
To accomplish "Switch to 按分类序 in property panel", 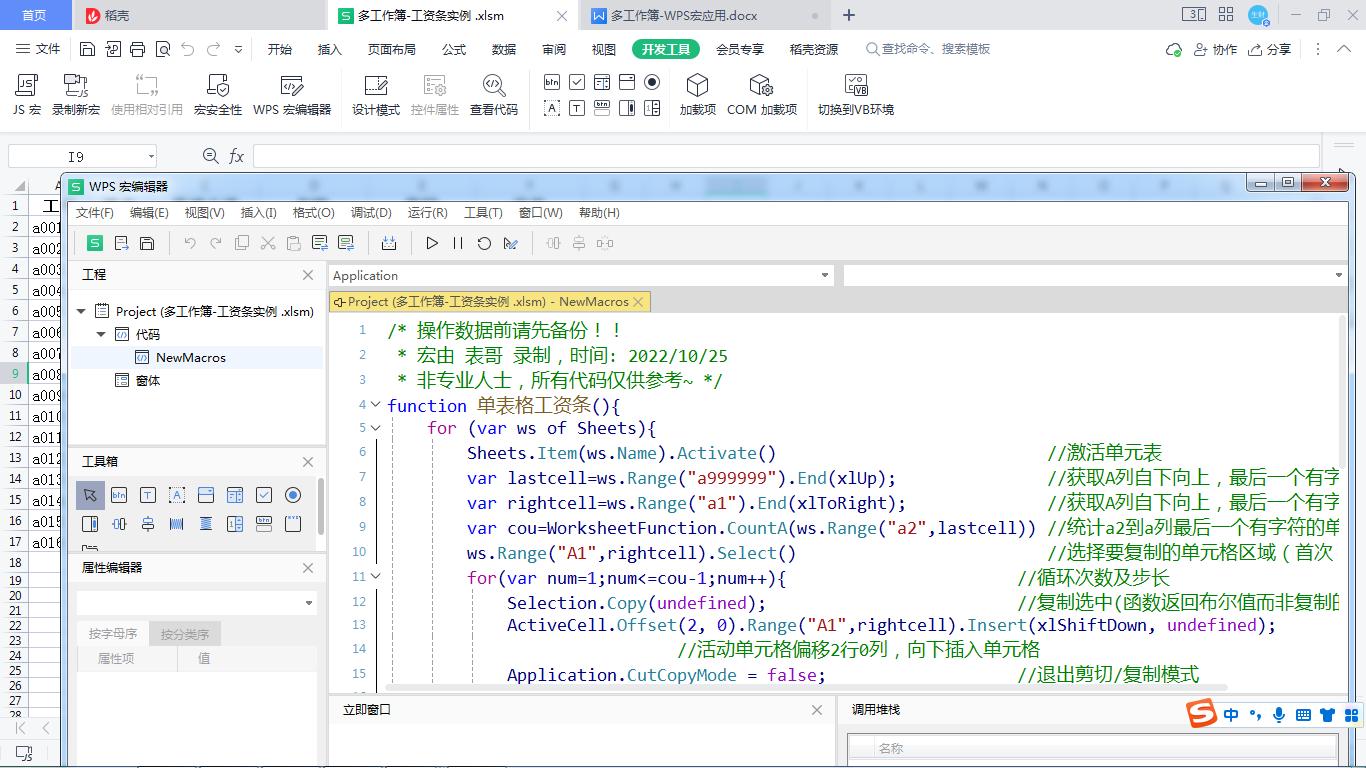I will tap(183, 632).
